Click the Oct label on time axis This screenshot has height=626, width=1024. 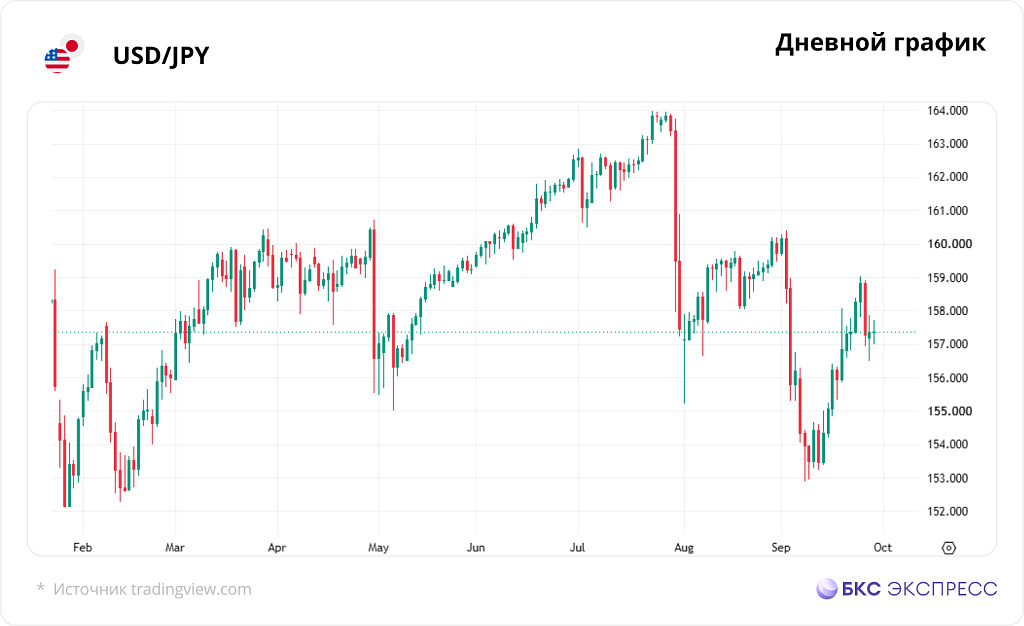point(882,547)
